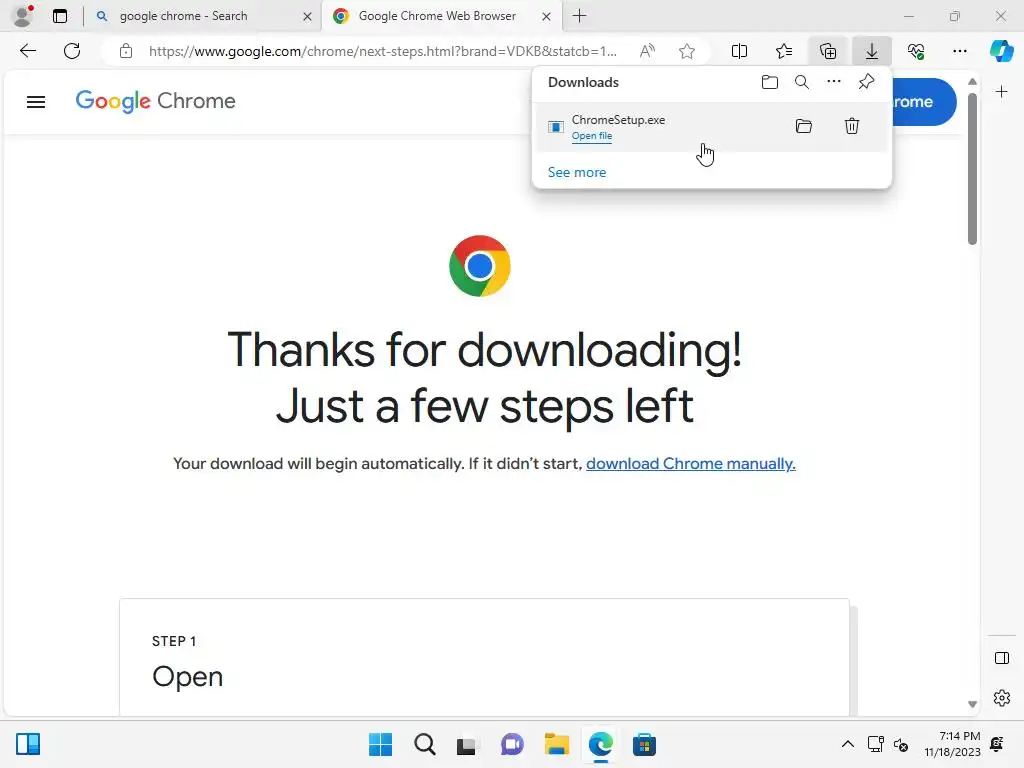Close the Google Chrome Web Browser tab
The width and height of the screenshot is (1024, 768).
point(546,16)
